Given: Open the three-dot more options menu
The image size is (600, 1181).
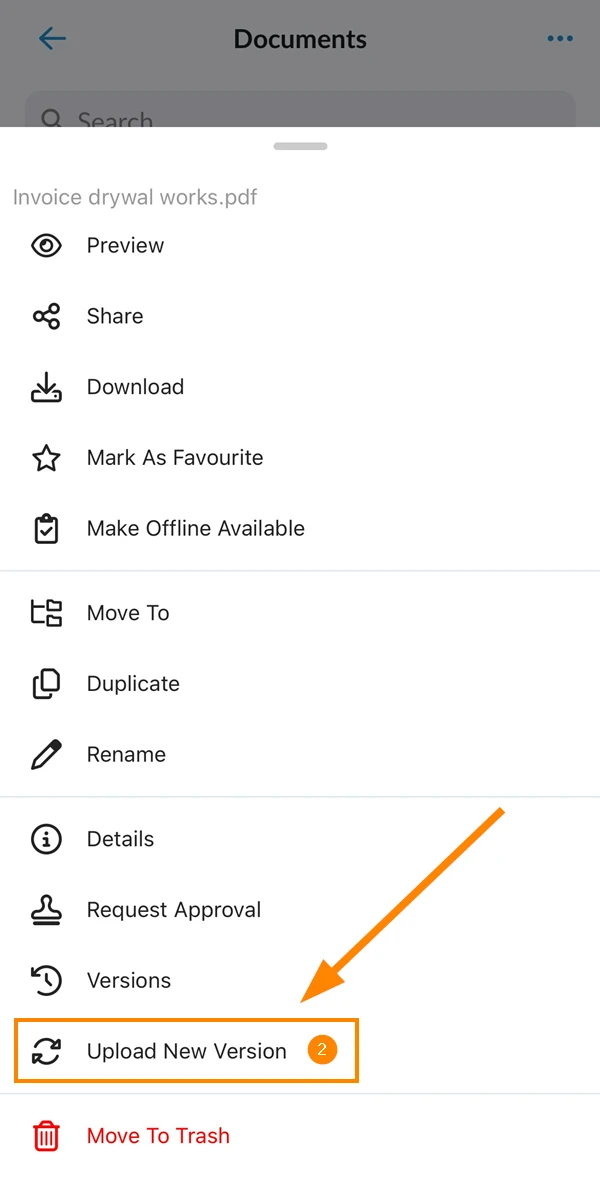Looking at the screenshot, I should (x=560, y=38).
